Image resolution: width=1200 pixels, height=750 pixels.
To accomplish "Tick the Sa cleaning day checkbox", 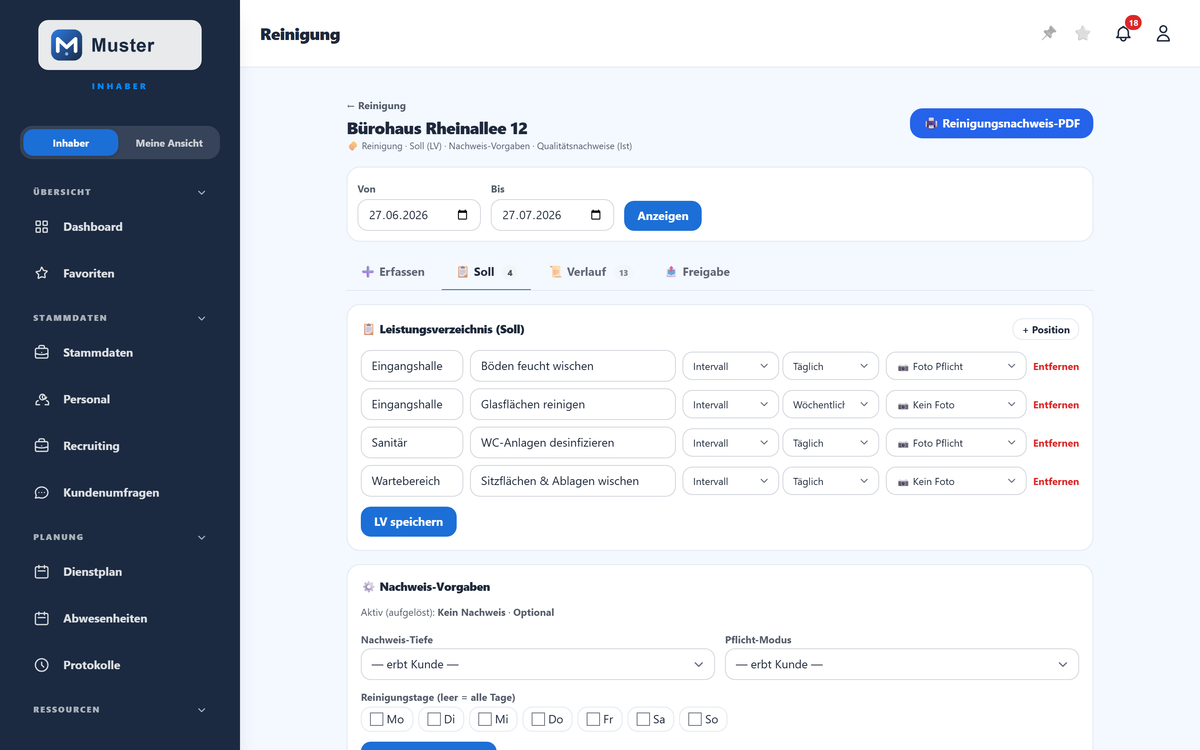I will pos(643,719).
